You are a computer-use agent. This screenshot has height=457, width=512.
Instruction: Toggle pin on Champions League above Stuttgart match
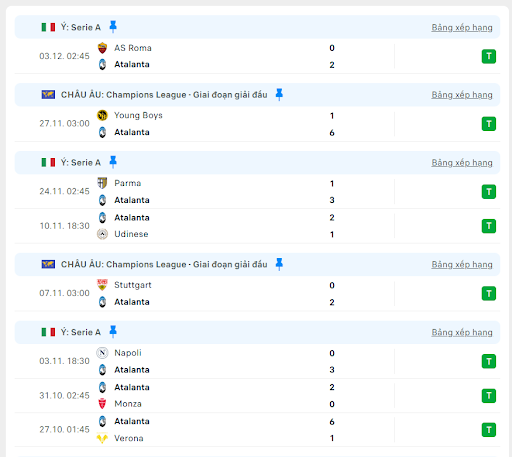tap(279, 264)
